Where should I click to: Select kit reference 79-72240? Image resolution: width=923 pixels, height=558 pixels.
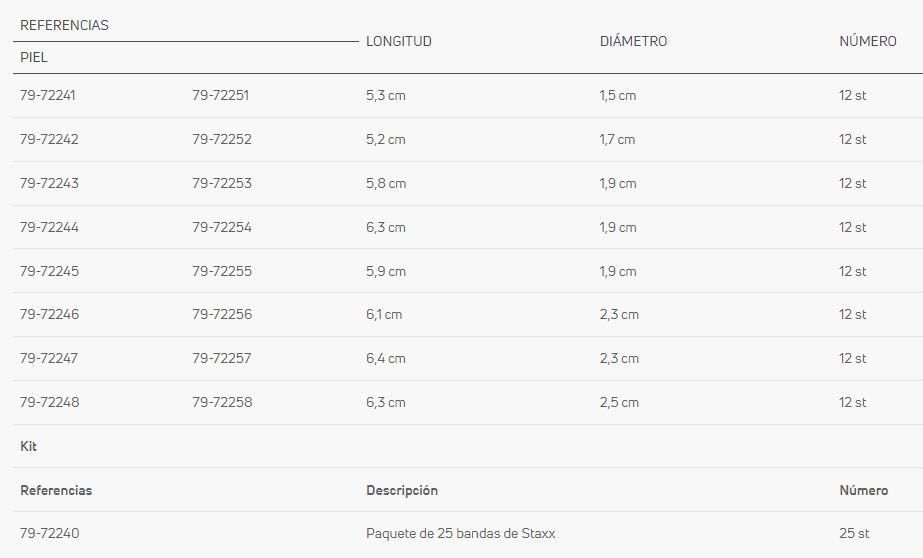point(49,533)
